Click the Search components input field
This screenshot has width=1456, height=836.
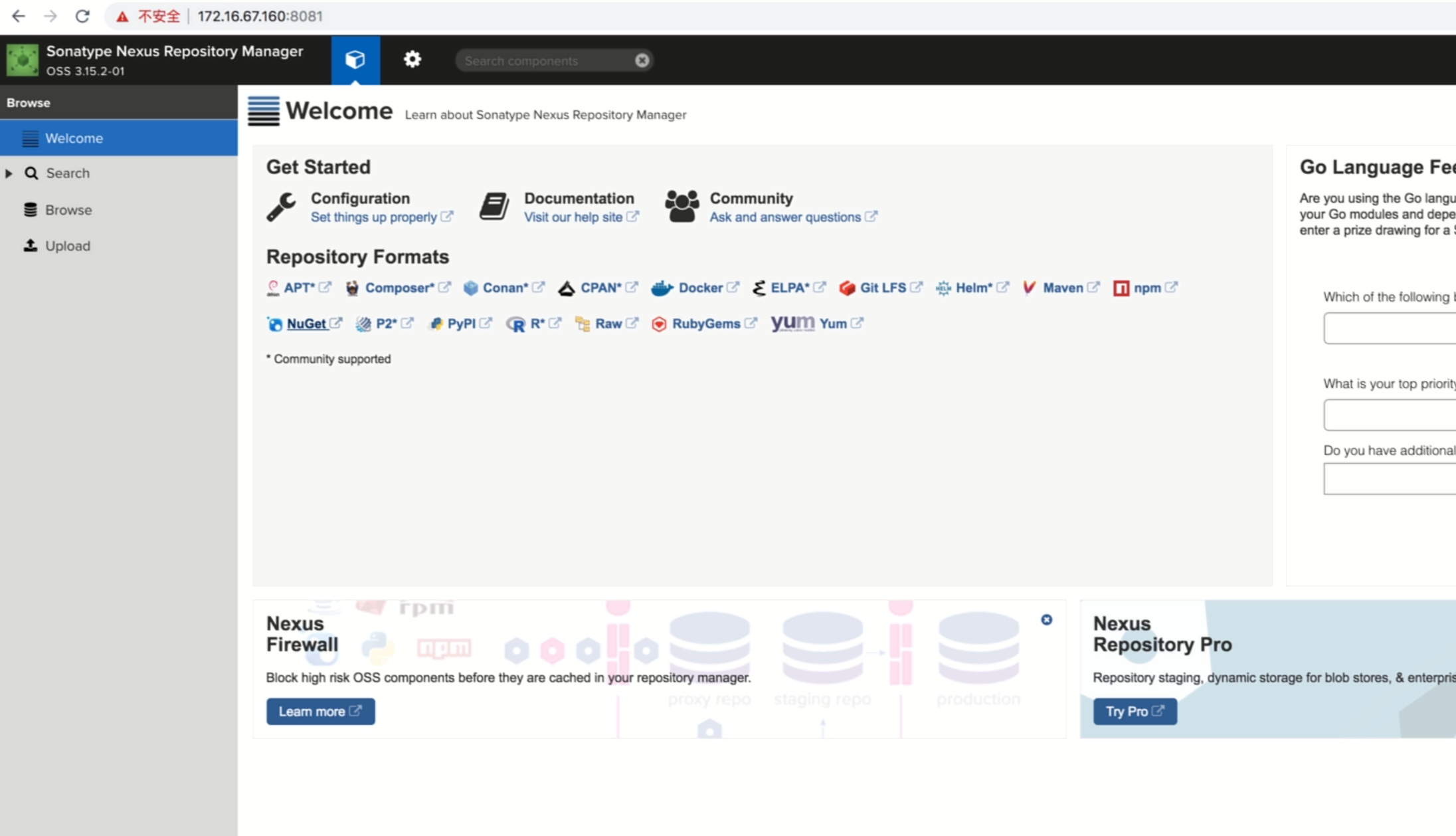coord(545,60)
